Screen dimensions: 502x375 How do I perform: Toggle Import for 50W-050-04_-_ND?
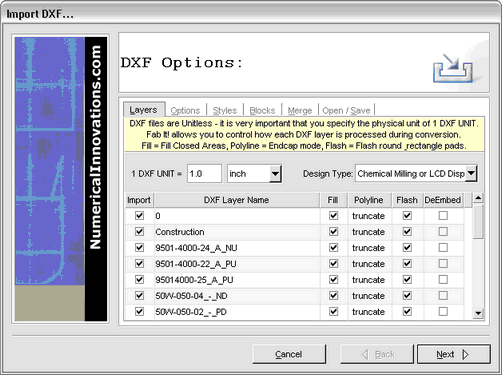coord(139,296)
